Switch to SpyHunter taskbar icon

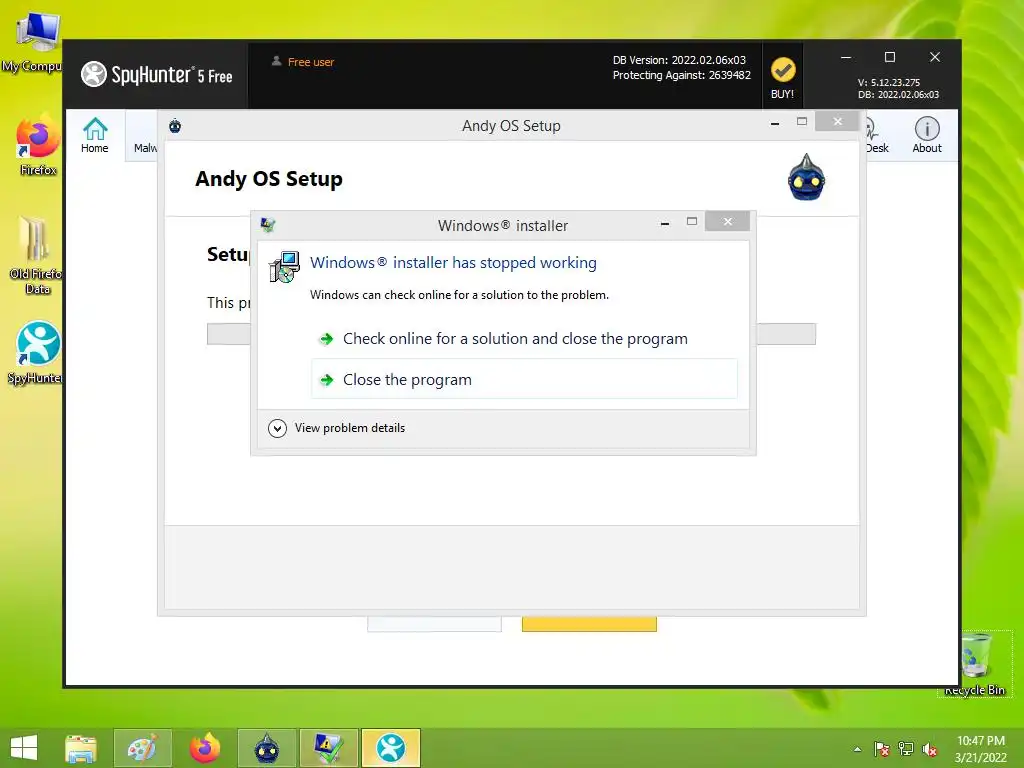pyautogui.click(x=391, y=748)
